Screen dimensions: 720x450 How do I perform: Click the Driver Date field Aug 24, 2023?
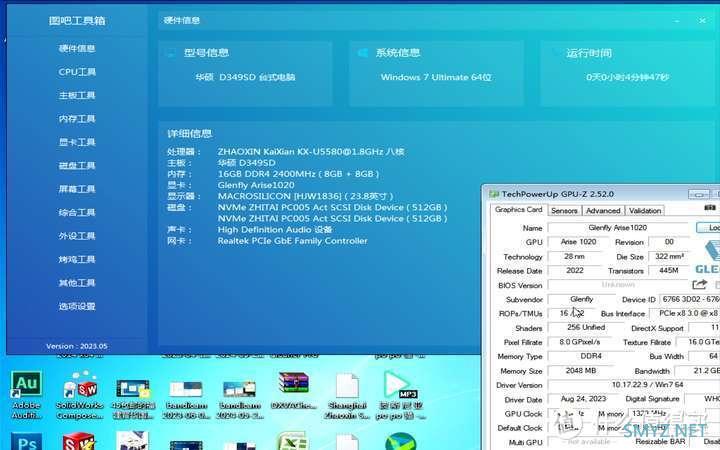tap(583, 399)
